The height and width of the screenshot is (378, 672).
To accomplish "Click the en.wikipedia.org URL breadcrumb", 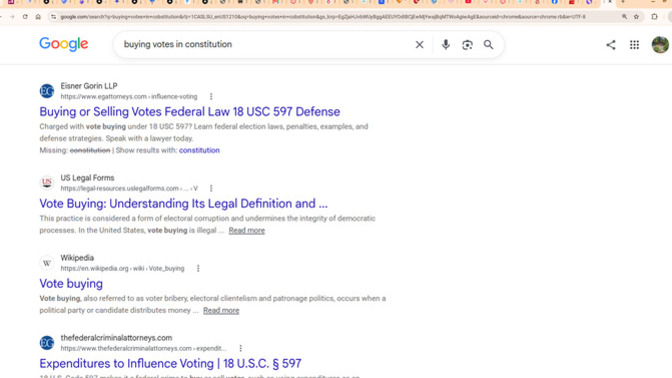I will [122, 268].
